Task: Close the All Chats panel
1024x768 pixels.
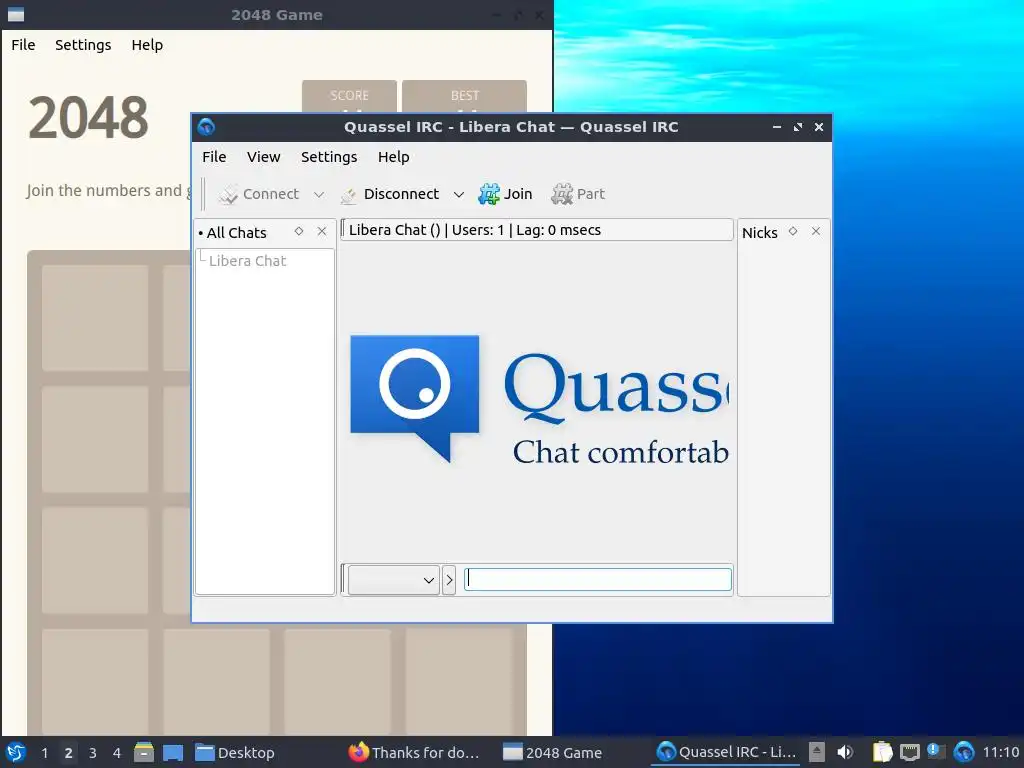Action: tap(322, 231)
